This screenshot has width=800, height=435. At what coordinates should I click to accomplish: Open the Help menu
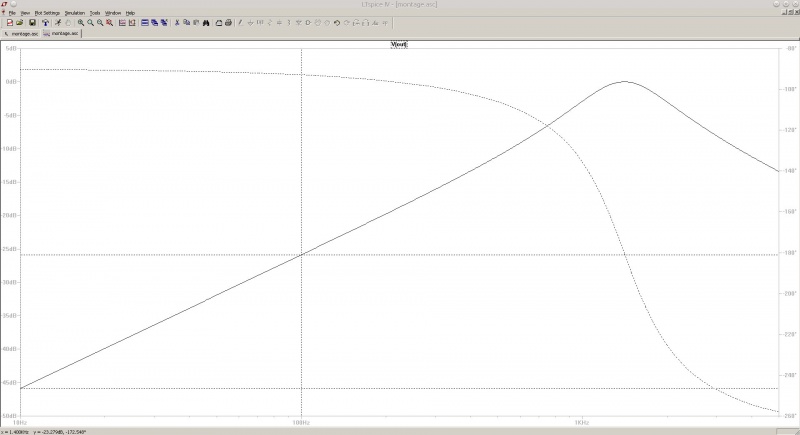(x=130, y=13)
